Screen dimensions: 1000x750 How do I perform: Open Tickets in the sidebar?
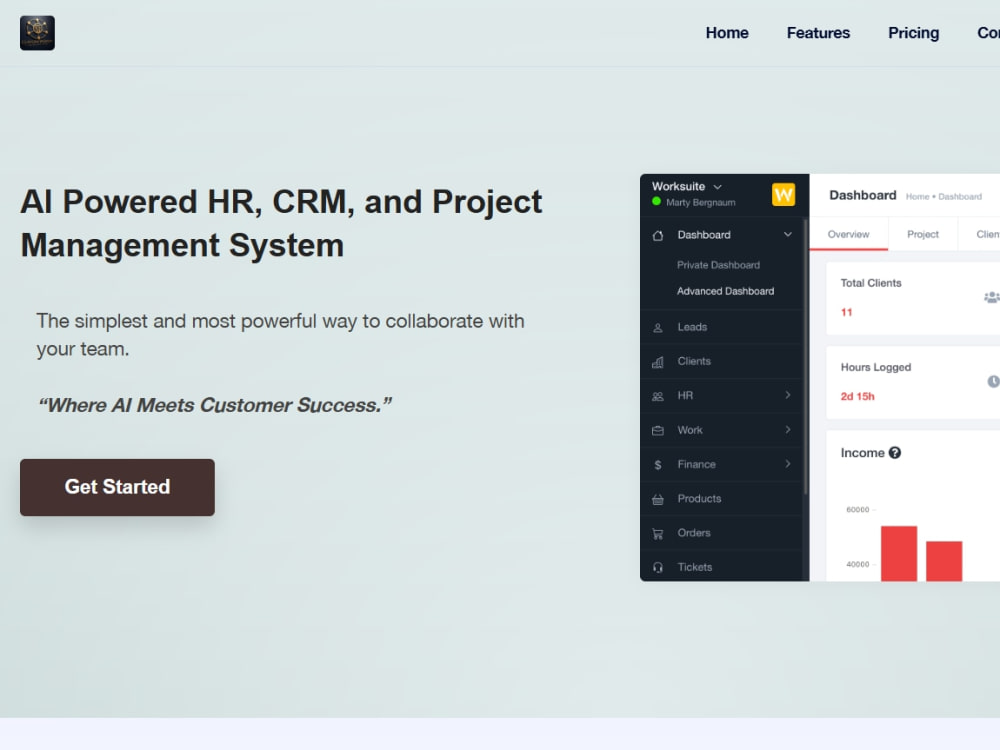click(695, 567)
